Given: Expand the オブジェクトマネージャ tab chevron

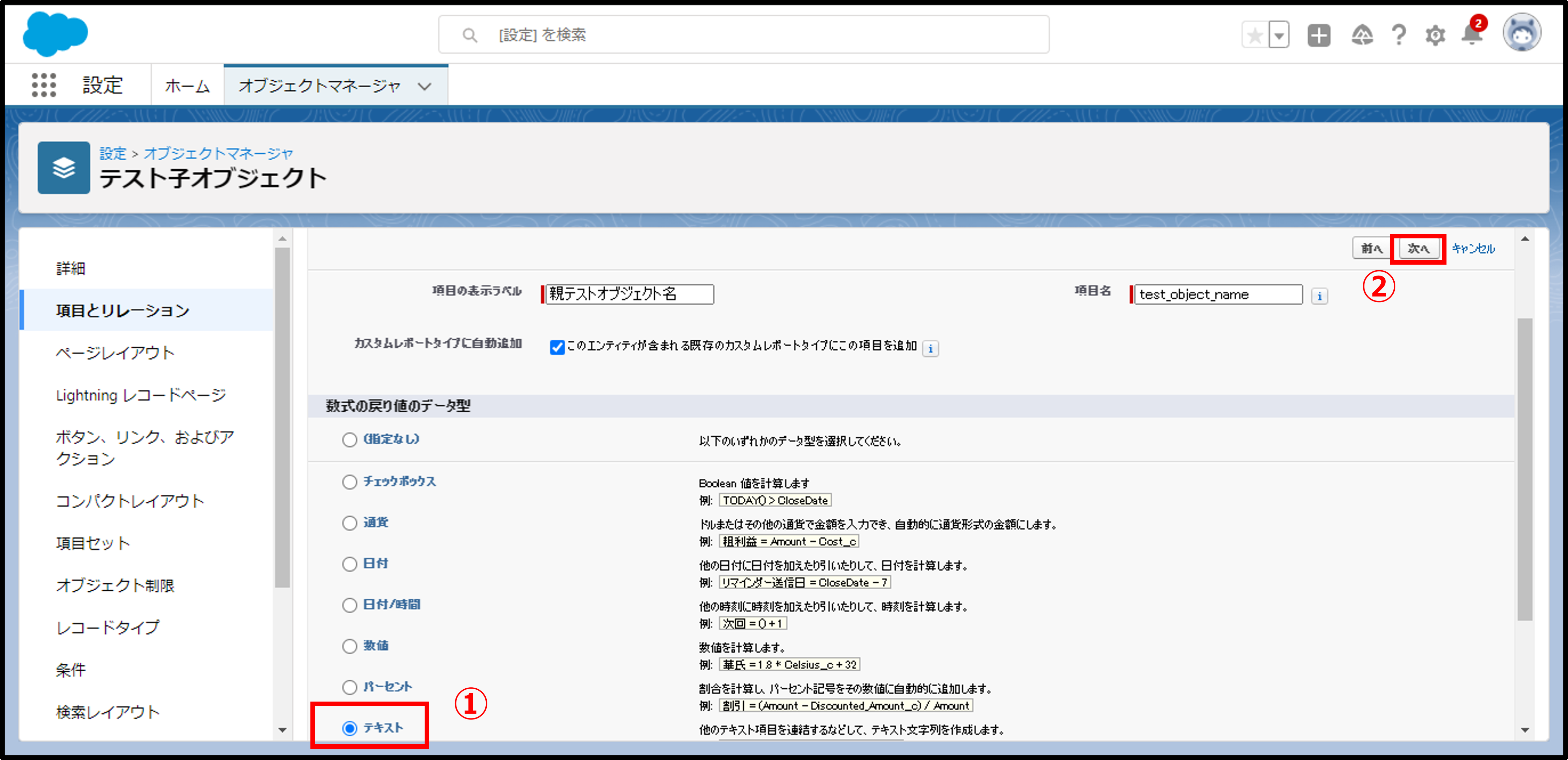Looking at the screenshot, I should point(424,86).
